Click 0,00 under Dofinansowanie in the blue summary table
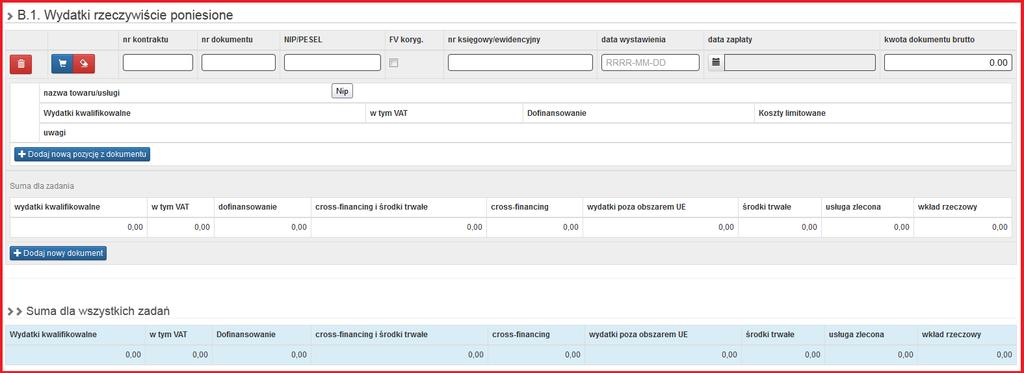Screen dimensions: 1024x373 click(298, 355)
